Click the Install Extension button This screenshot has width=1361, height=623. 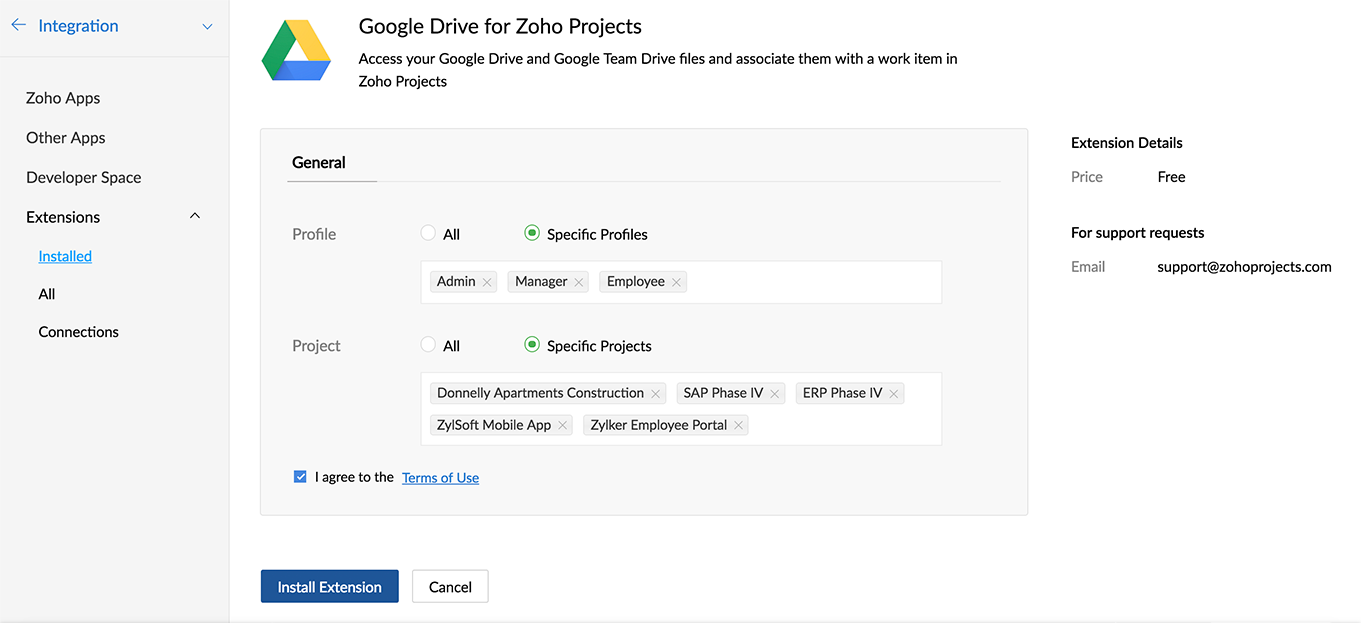click(330, 587)
